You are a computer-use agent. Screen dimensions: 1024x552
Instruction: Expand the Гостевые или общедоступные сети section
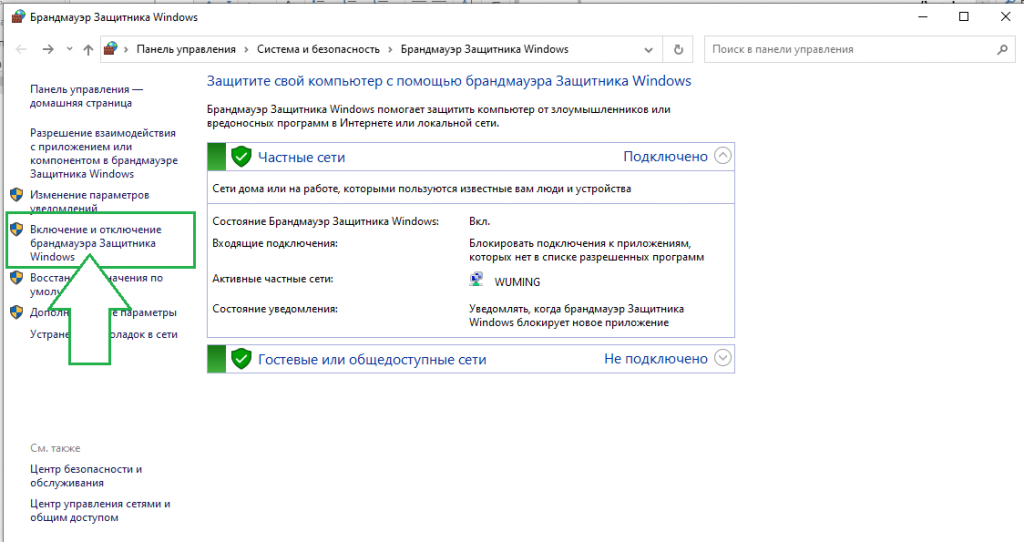tap(723, 358)
